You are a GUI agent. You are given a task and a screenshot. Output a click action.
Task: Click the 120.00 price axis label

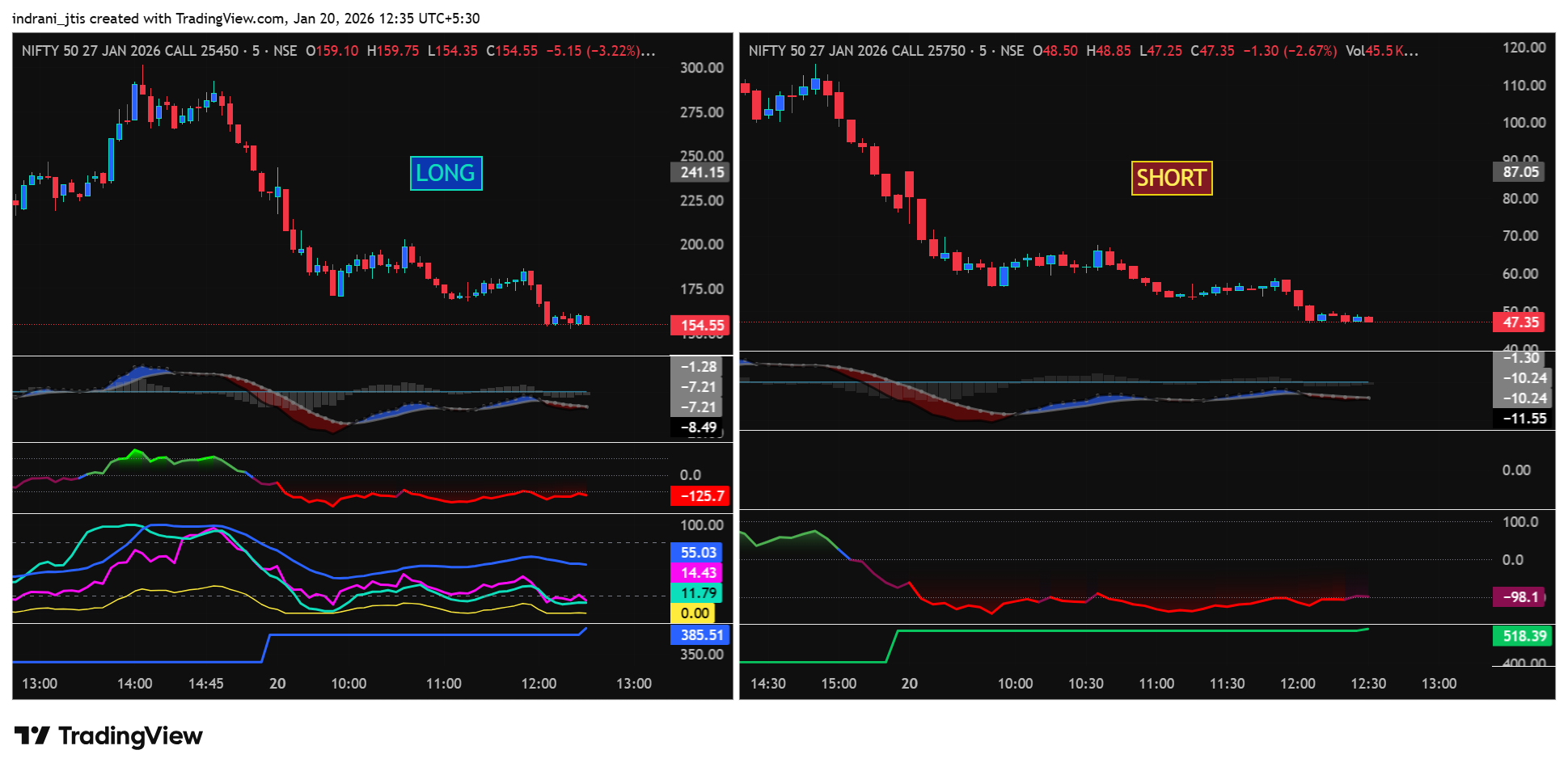click(x=1524, y=47)
